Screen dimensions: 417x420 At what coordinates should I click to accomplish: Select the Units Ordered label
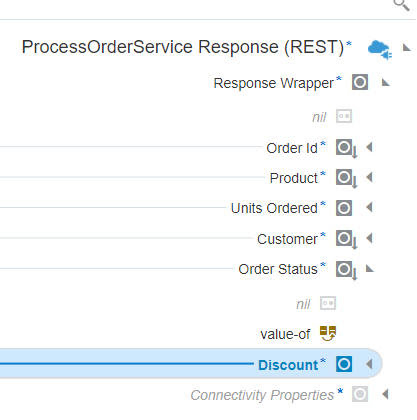tap(274, 208)
